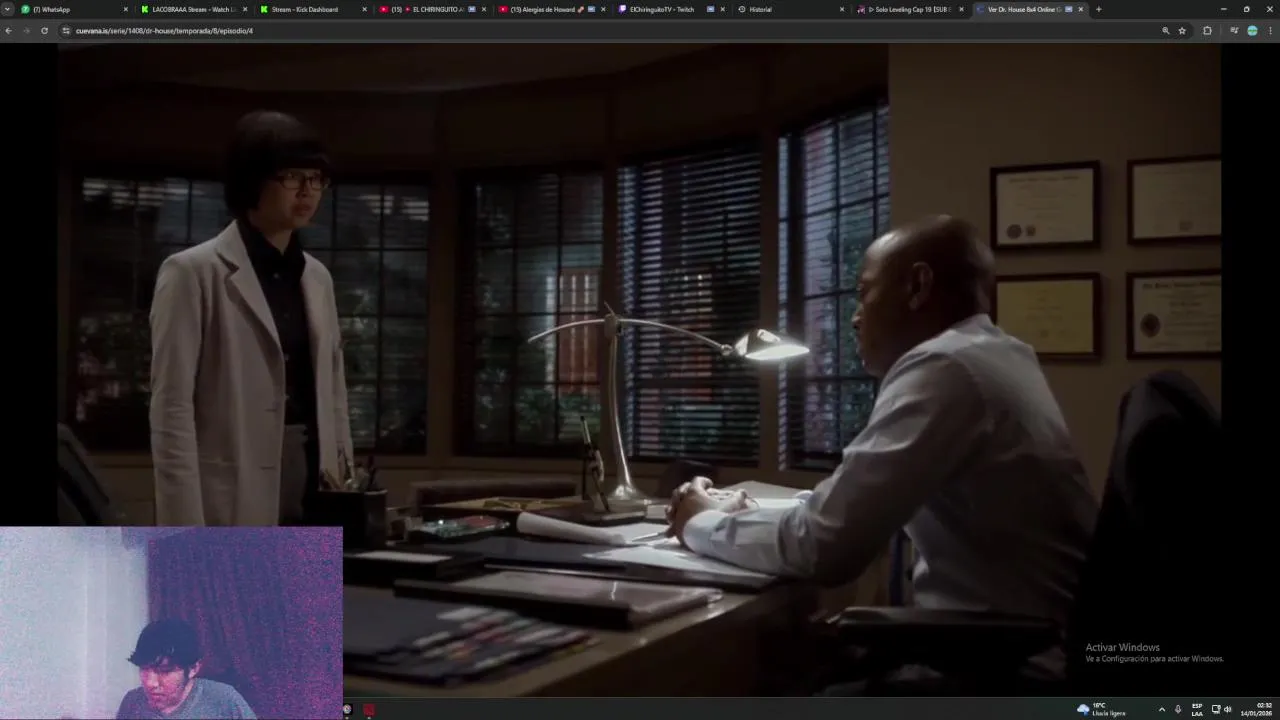
Task: Open the volume tray control
Action: coord(1227,709)
